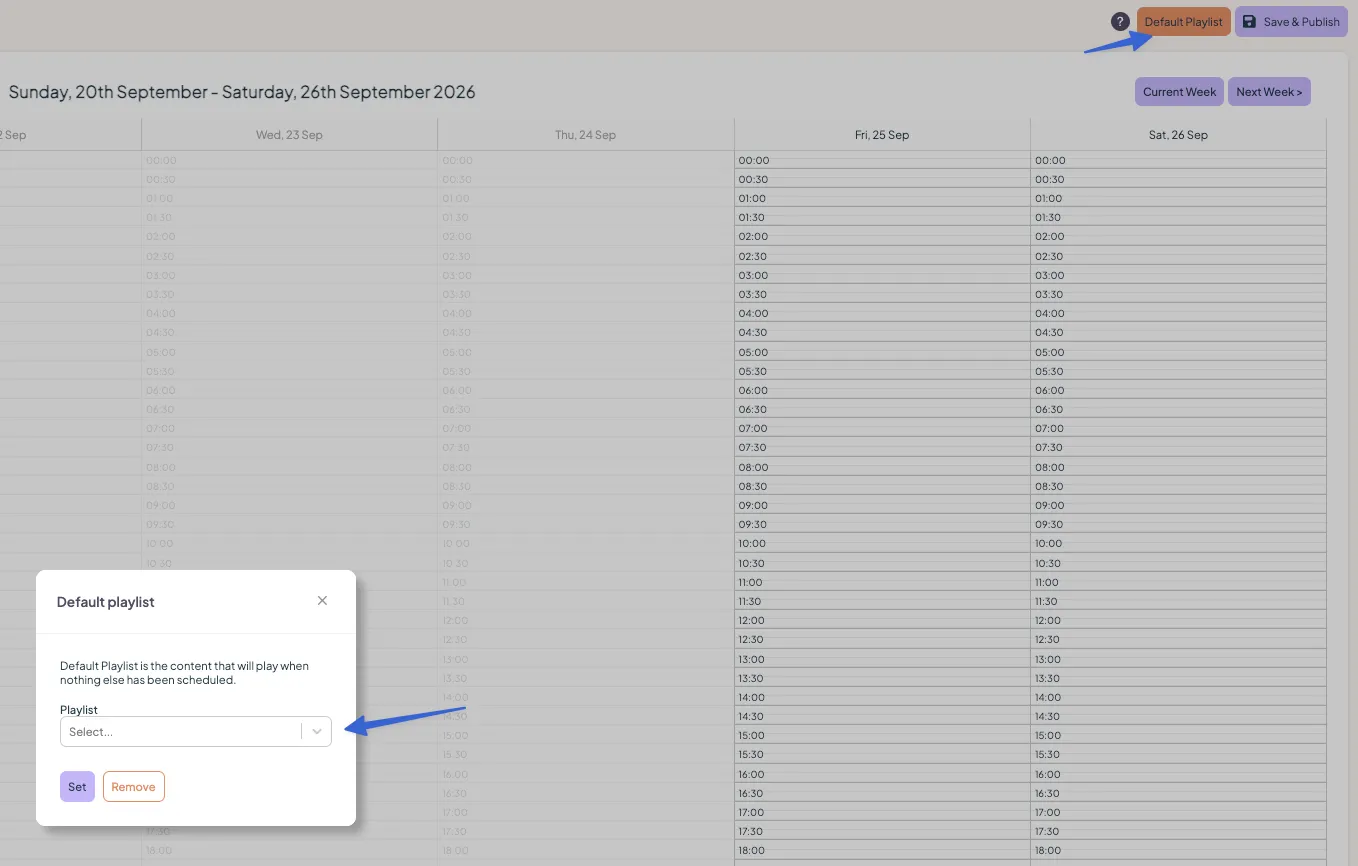Pick the 03:30 slot on Saturday
1358x866 pixels.
[1178, 295]
